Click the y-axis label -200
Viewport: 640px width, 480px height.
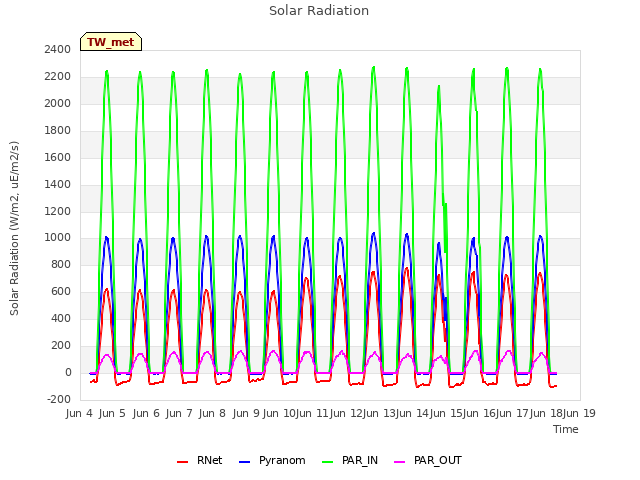tap(59, 399)
